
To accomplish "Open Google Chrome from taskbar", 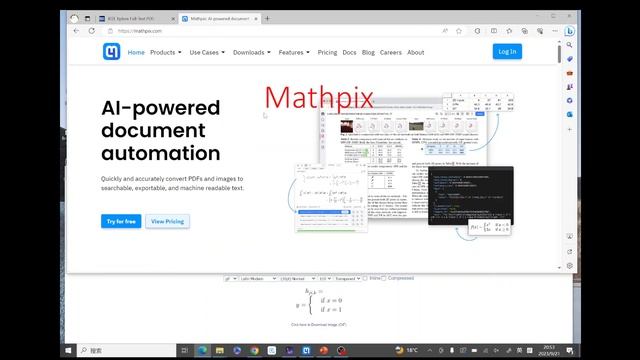I will tap(254, 350).
